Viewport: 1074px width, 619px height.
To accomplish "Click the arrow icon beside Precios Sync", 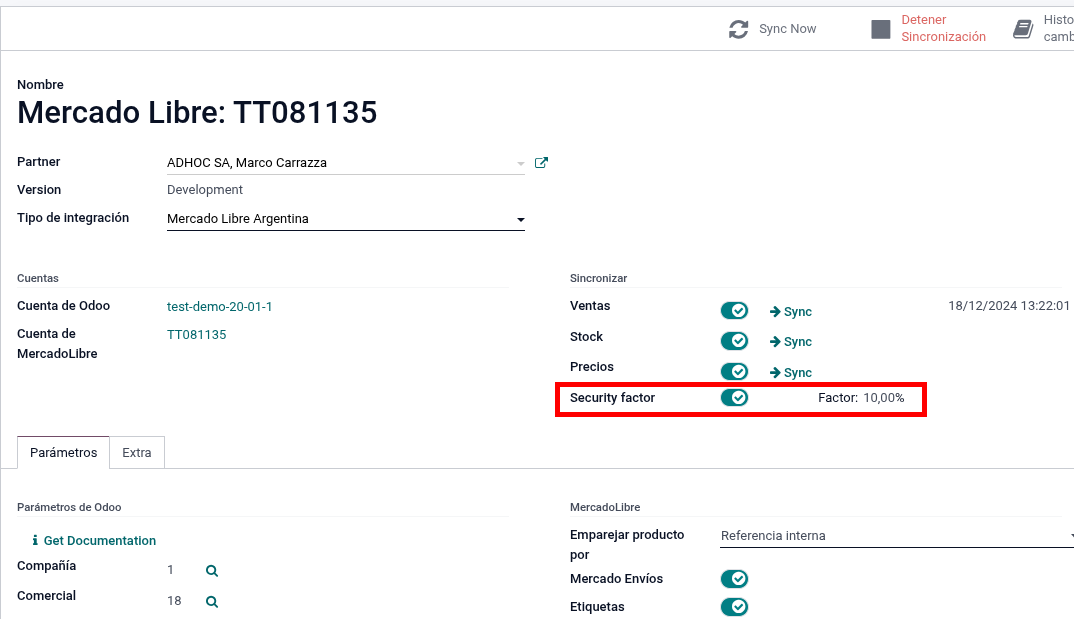I will (x=775, y=372).
